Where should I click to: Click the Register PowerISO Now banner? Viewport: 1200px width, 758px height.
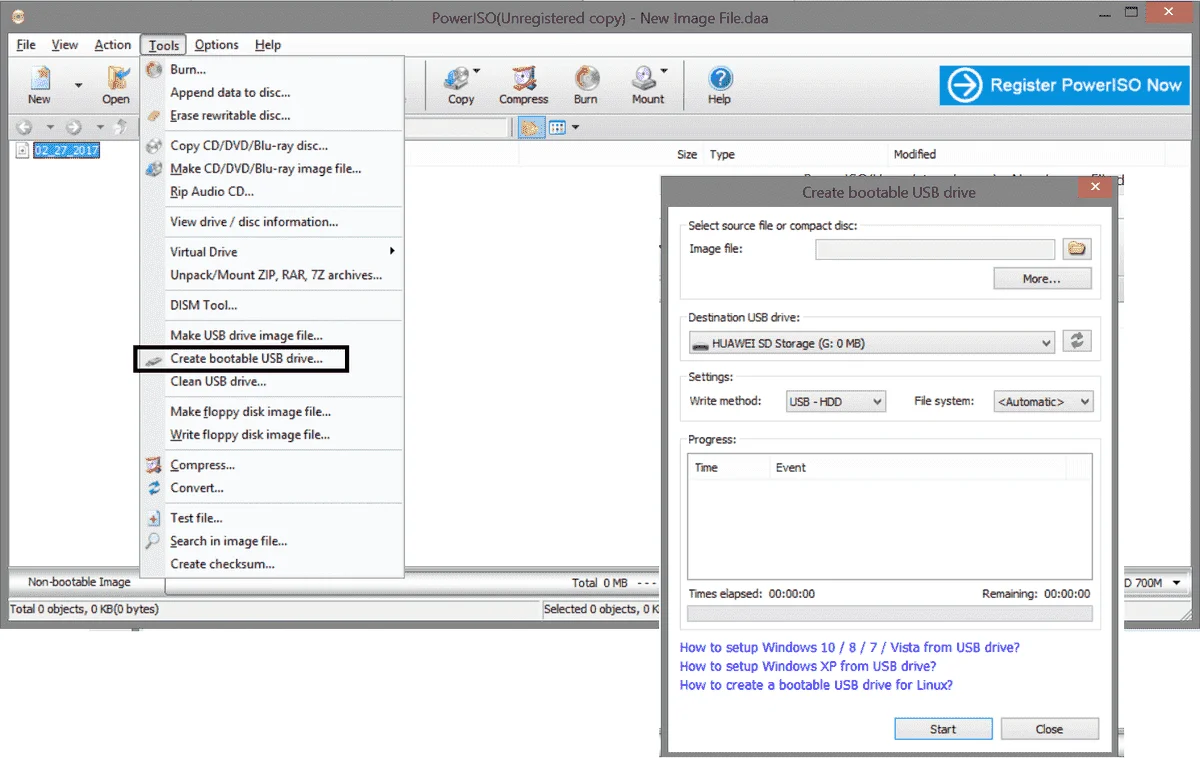(1064, 85)
